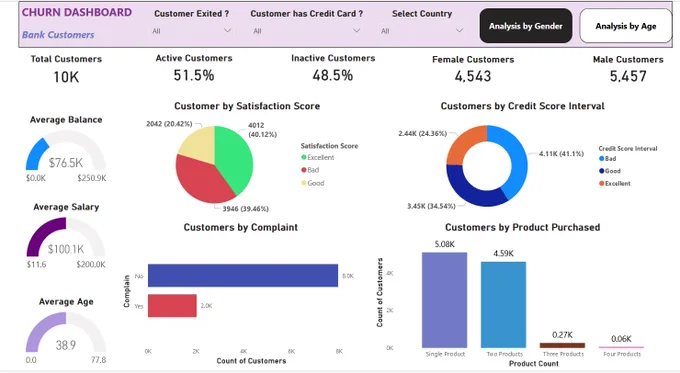Click the Product Count axis title
This screenshot has height=373, width=680.
tap(534, 363)
